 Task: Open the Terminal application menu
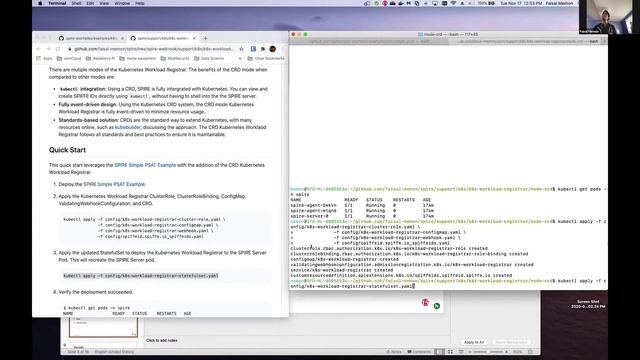pyautogui.click(x=57, y=3)
